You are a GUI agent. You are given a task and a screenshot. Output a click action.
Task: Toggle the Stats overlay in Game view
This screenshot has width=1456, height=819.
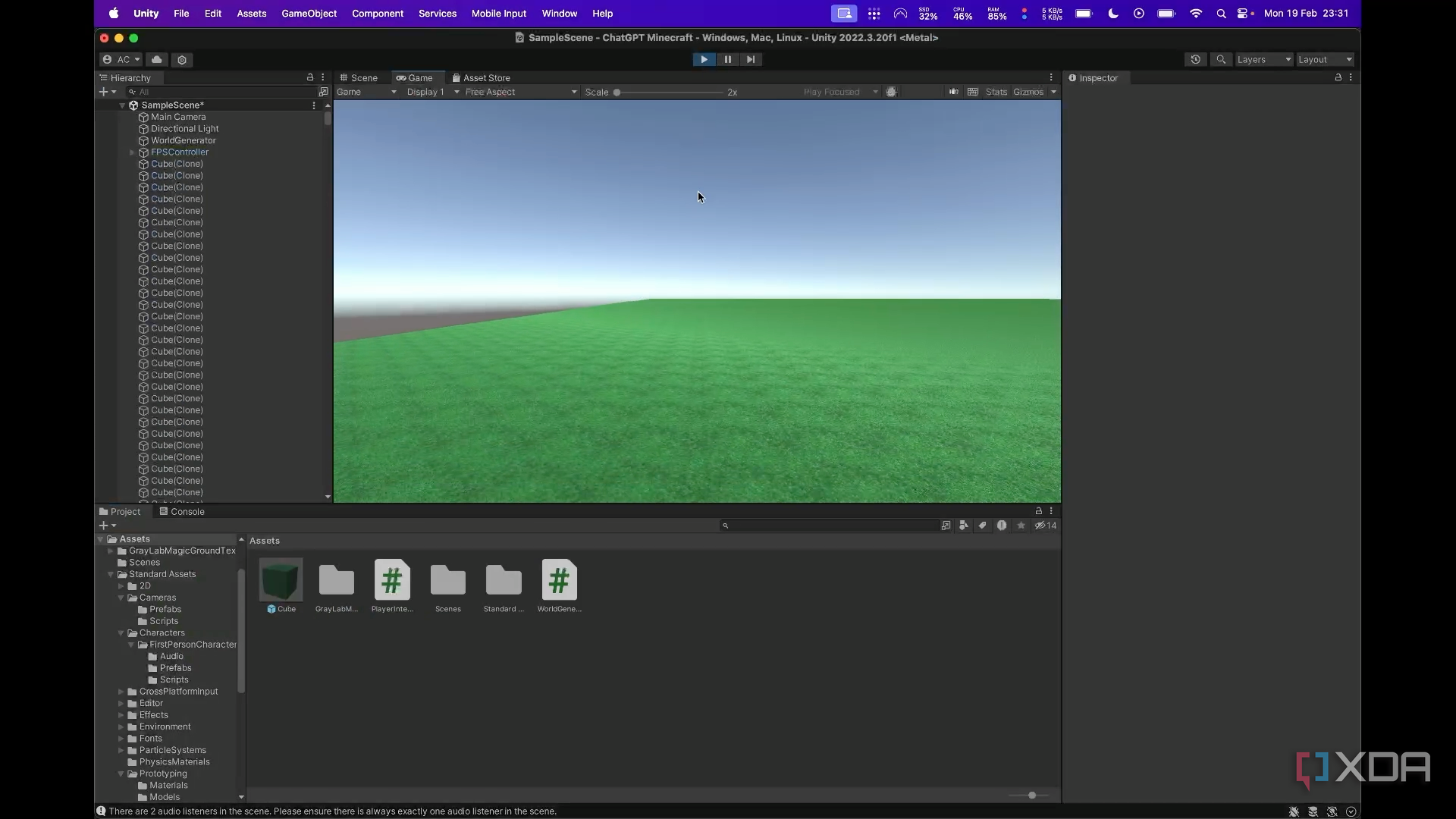(x=996, y=92)
